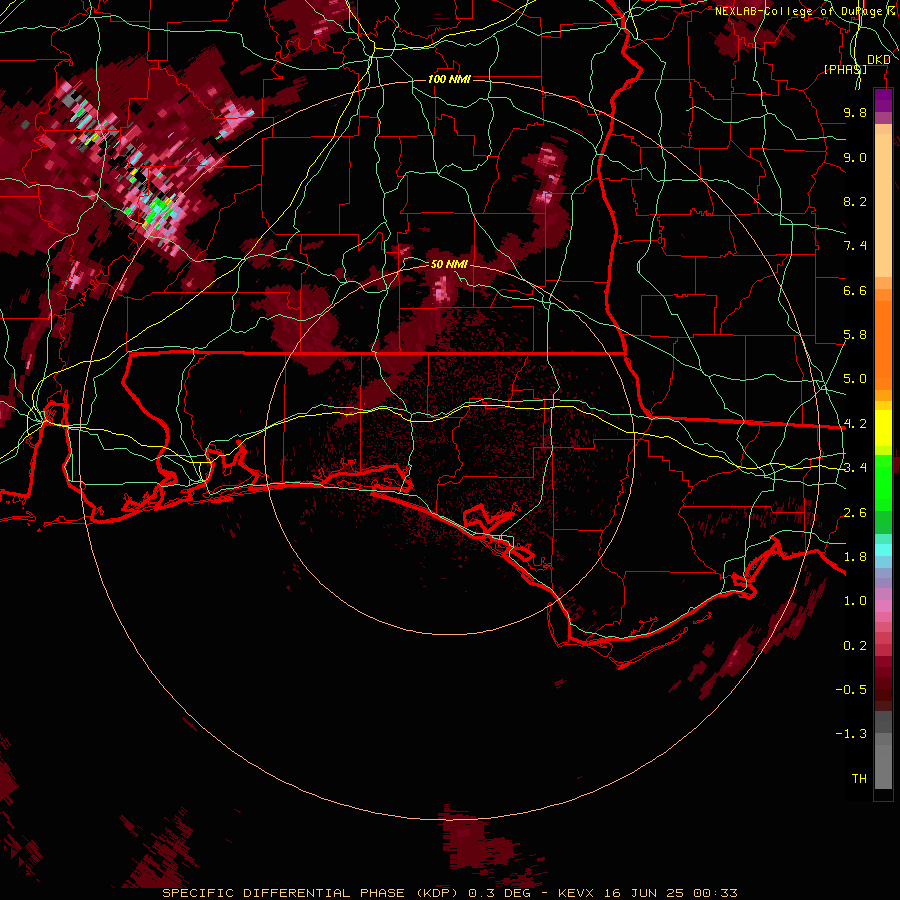
Task: Click the 4.2 legend value
Action: click(855, 424)
